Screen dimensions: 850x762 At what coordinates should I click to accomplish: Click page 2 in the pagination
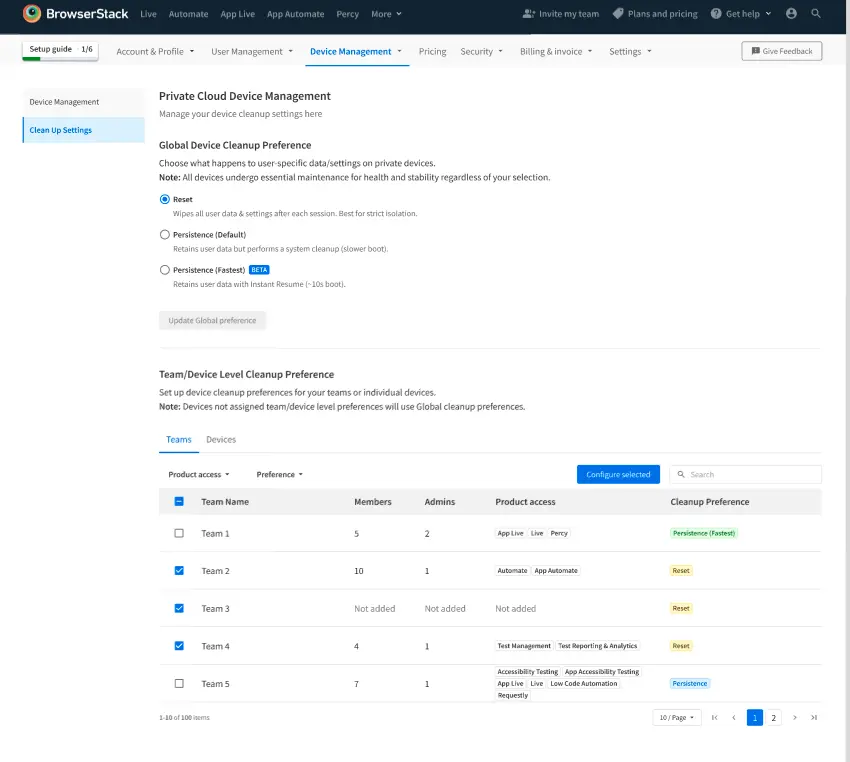(773, 717)
